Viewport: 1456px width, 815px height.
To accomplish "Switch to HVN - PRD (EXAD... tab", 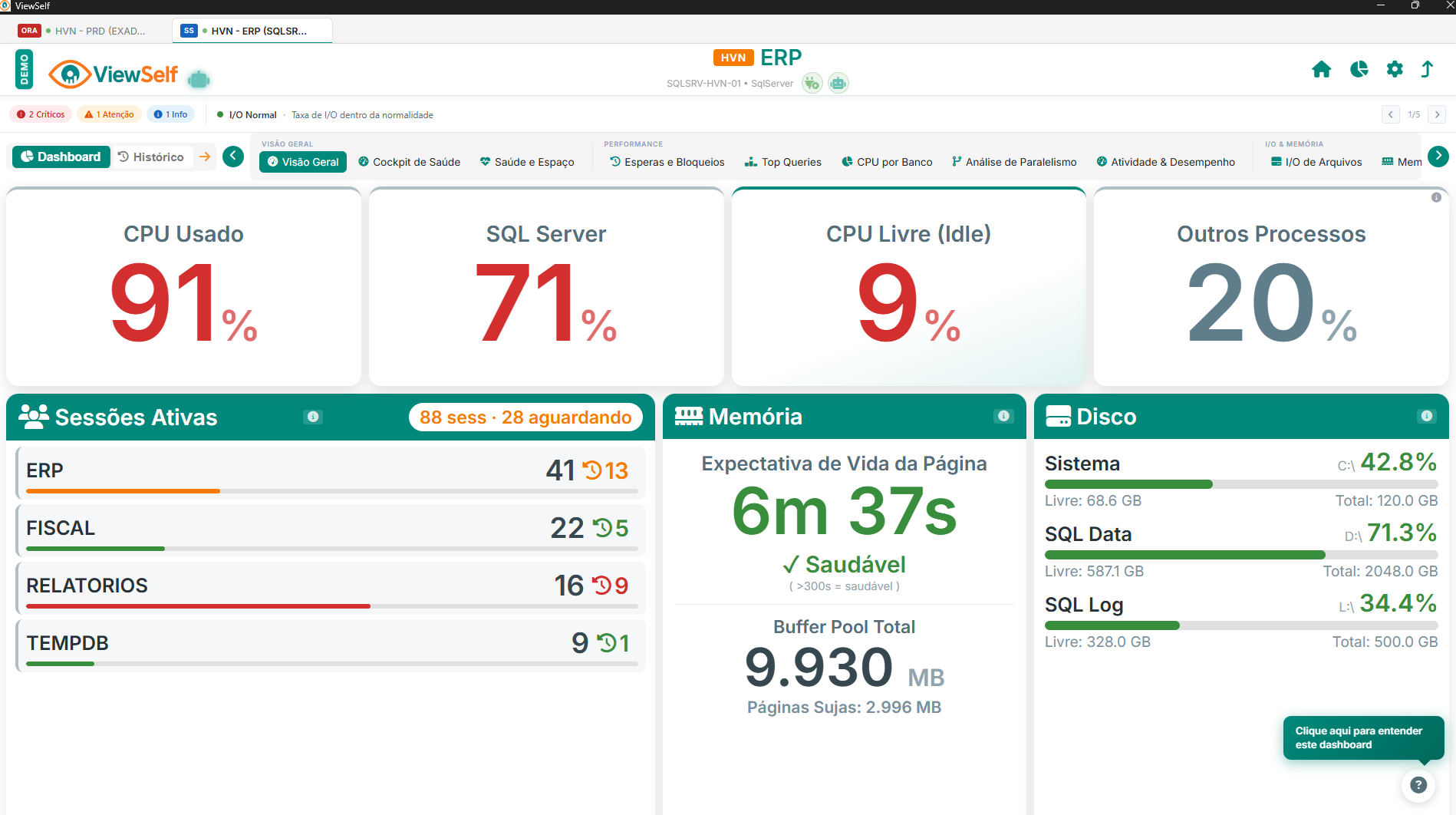I will click(90, 31).
